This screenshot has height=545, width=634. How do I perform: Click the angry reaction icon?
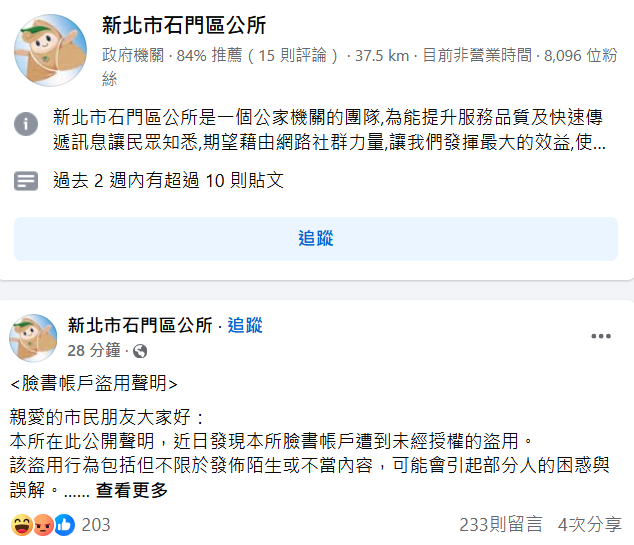coord(43,525)
